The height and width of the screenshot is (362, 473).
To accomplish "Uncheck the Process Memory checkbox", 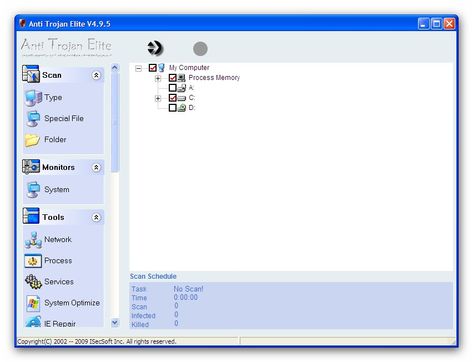I will (172, 78).
